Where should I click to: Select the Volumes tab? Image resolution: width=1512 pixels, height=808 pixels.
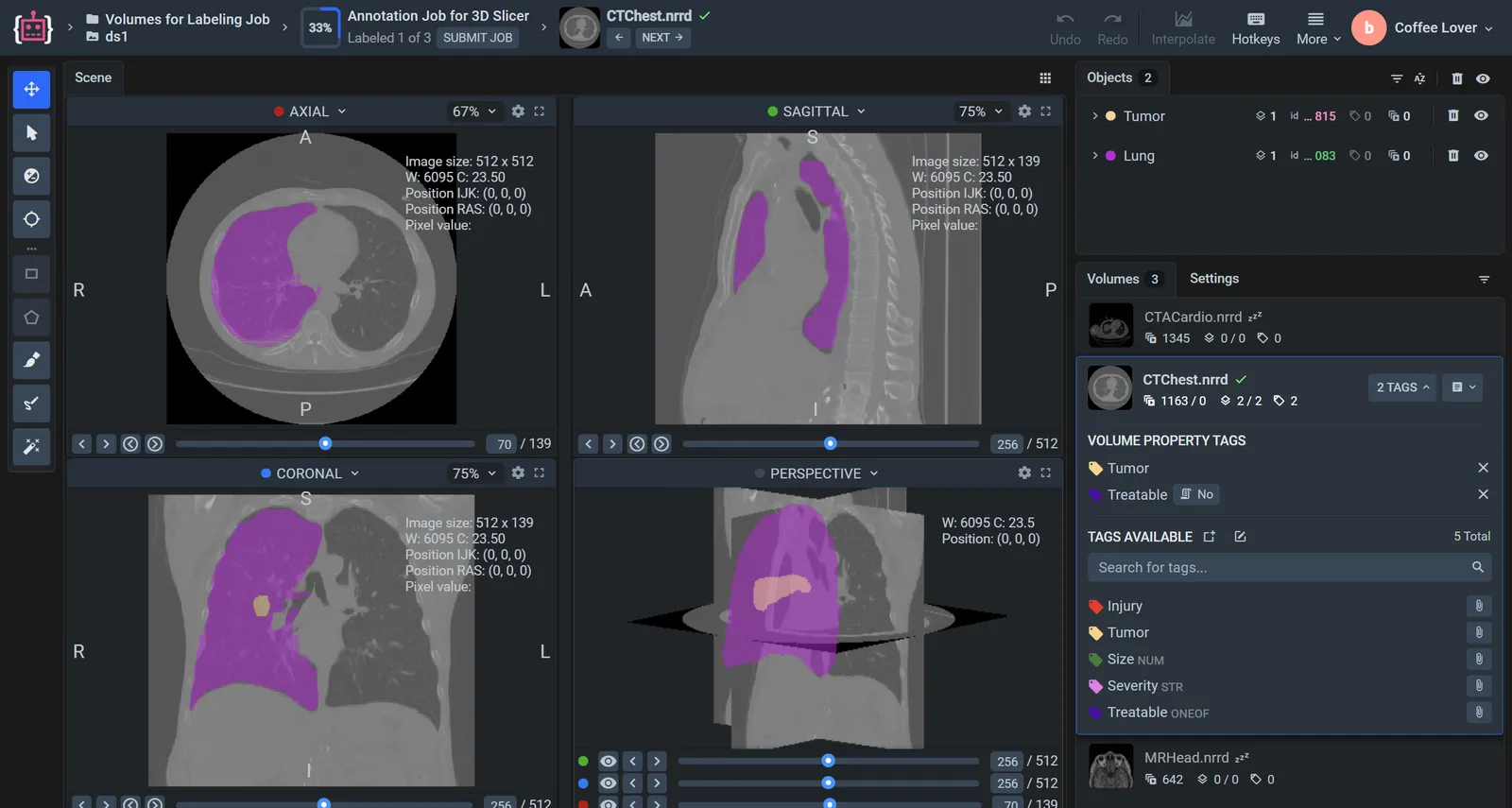point(1125,279)
